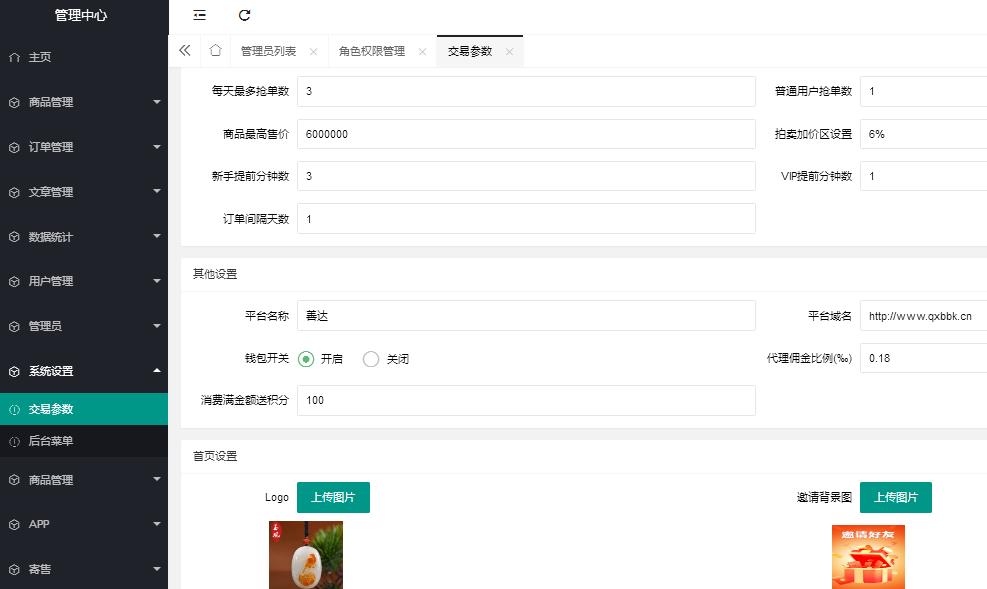Click the 邀请背景图 上传图片 button
Screen dimensions: 987x589
pos(895,497)
